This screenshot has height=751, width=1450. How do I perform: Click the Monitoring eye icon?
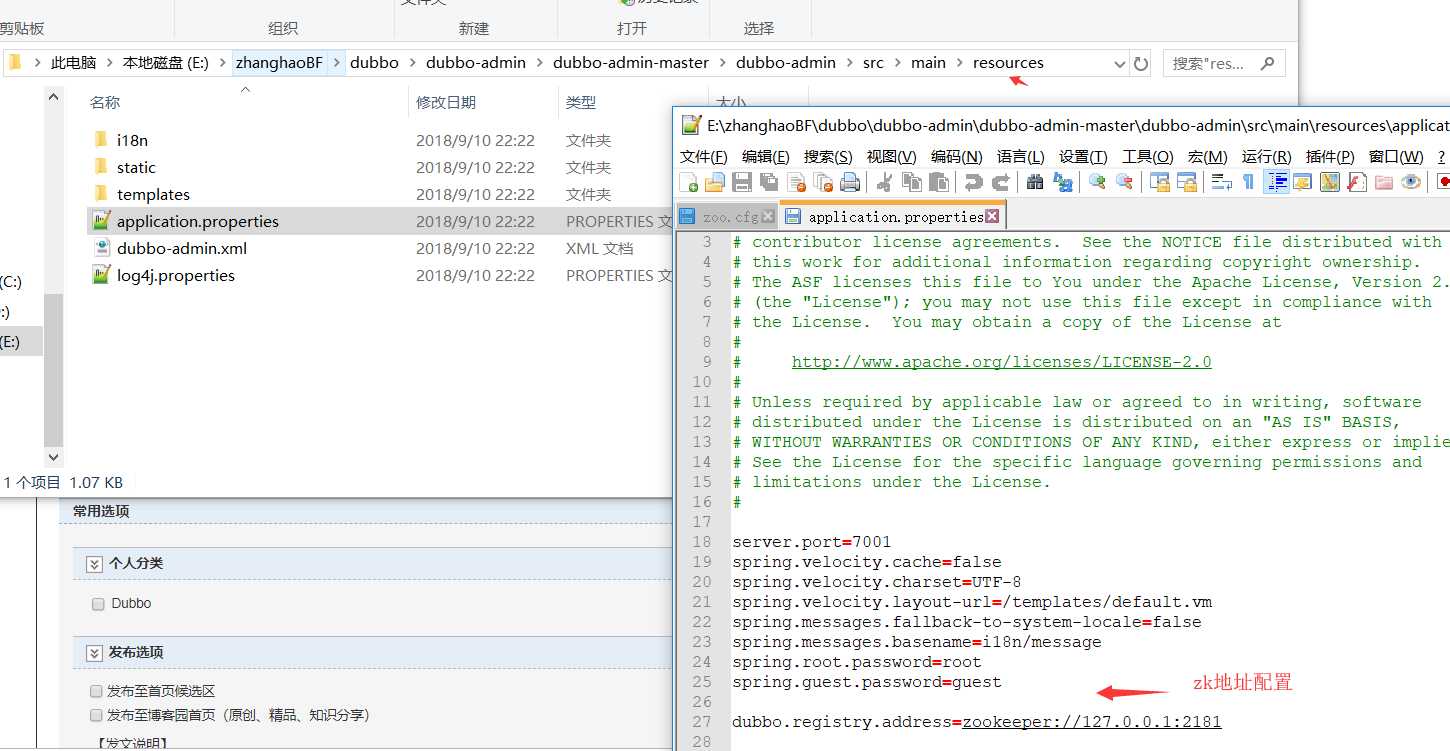[x=1410, y=182]
